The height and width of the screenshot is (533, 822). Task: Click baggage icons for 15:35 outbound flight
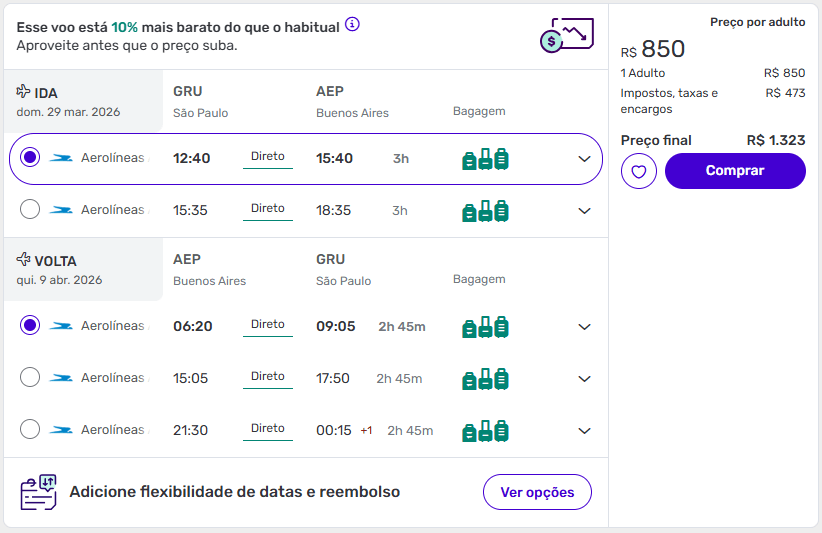point(485,211)
